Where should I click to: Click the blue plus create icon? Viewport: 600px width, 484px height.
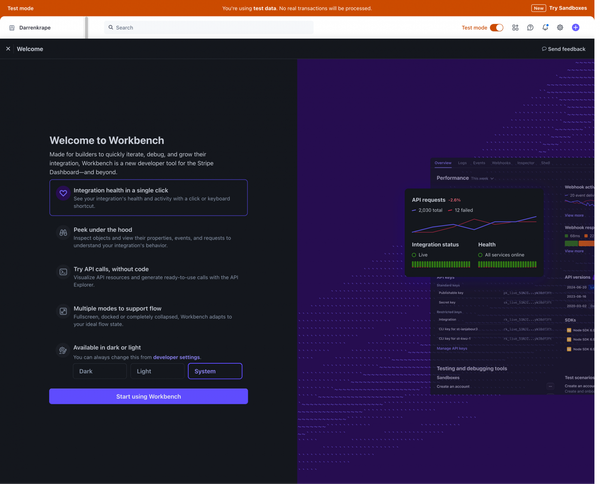pyautogui.click(x=576, y=28)
